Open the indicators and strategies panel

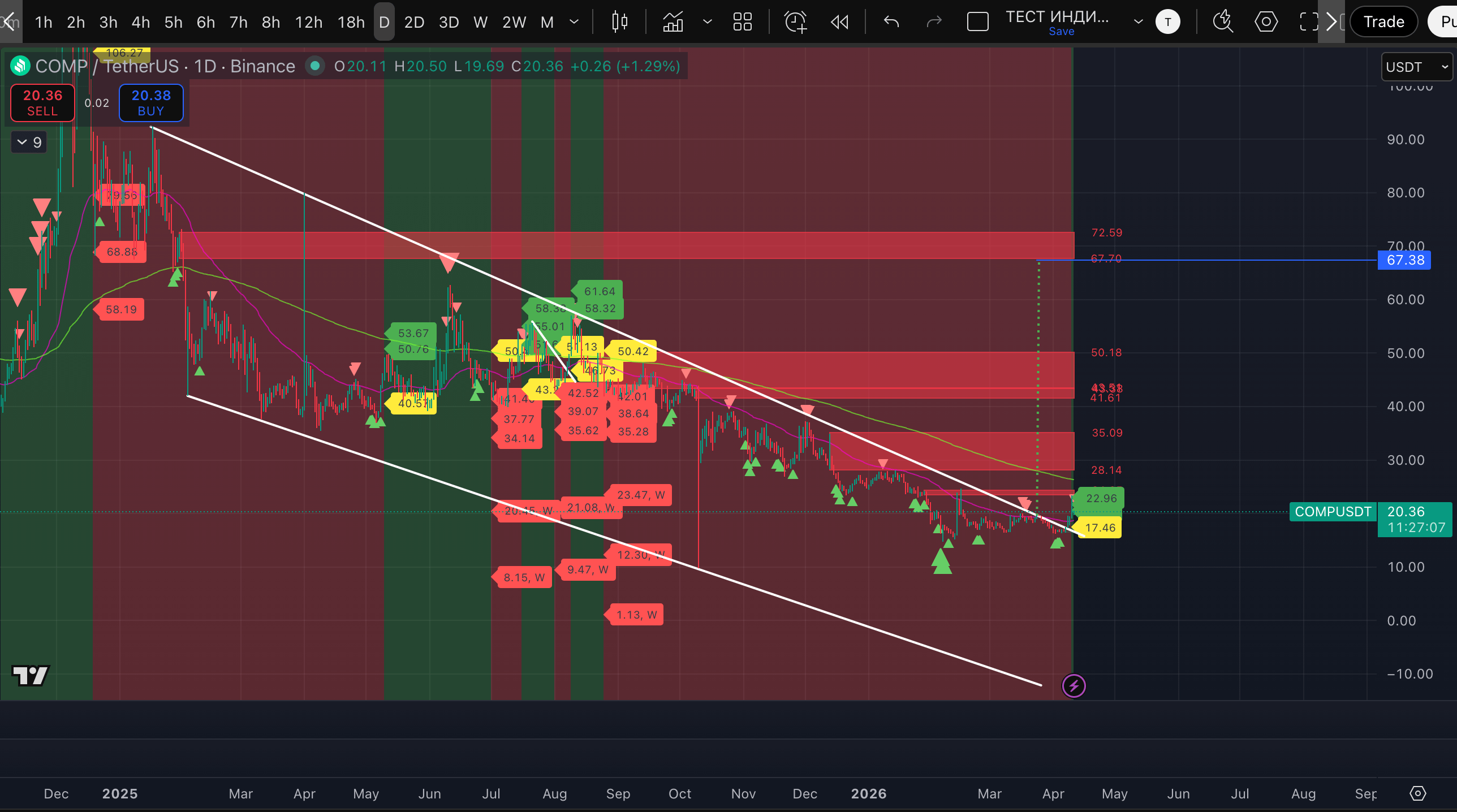coord(673,22)
